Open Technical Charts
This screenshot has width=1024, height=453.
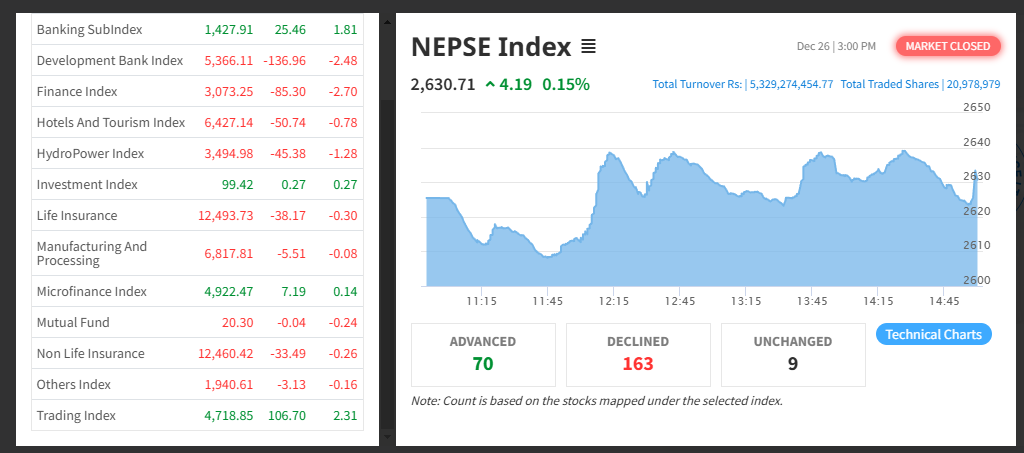pyautogui.click(x=933, y=334)
